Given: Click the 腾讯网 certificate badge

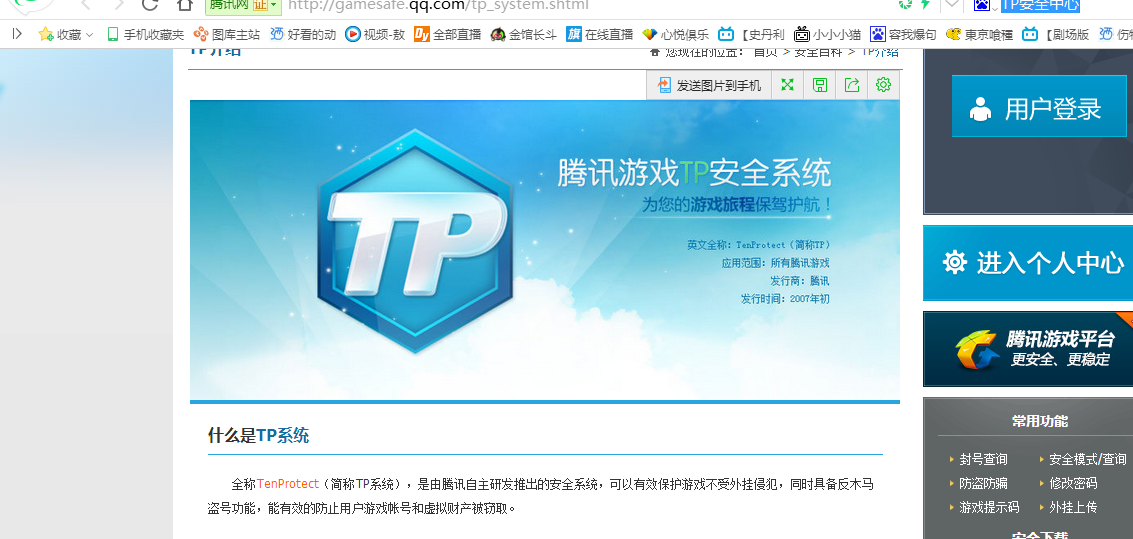Looking at the screenshot, I should pos(243,5).
